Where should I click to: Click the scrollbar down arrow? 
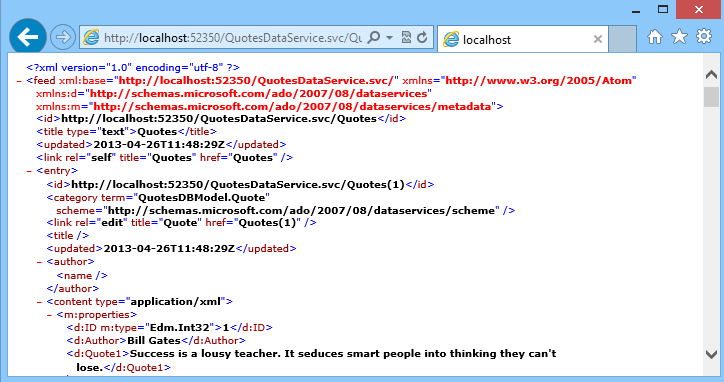coord(711,354)
